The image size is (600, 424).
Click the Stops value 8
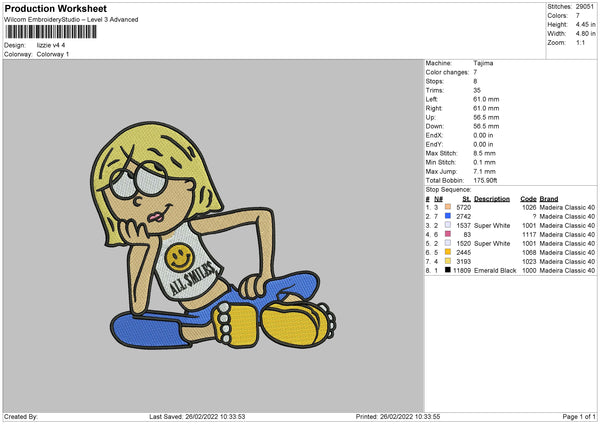475,81
